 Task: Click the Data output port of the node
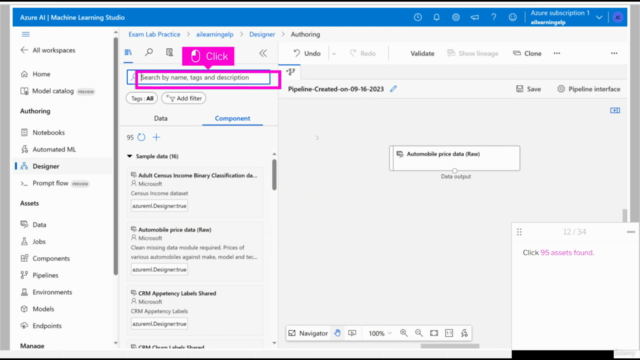click(x=455, y=171)
